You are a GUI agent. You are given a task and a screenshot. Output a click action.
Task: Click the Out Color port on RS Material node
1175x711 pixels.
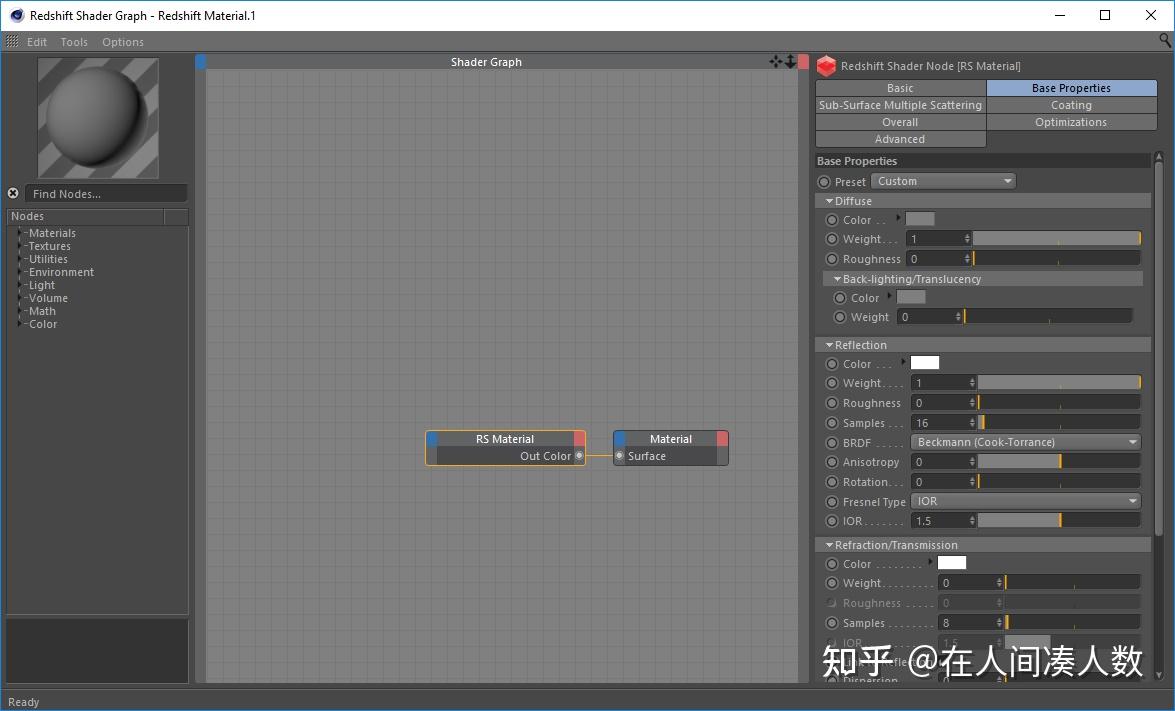point(580,455)
